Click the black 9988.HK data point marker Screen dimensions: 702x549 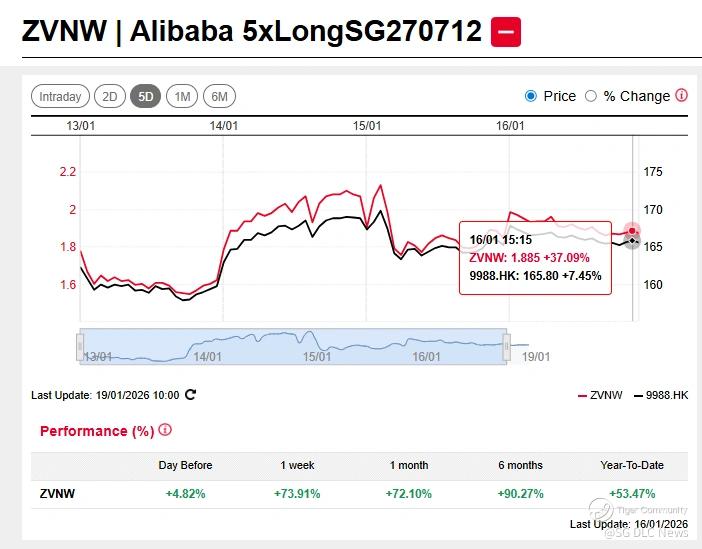tap(632, 240)
